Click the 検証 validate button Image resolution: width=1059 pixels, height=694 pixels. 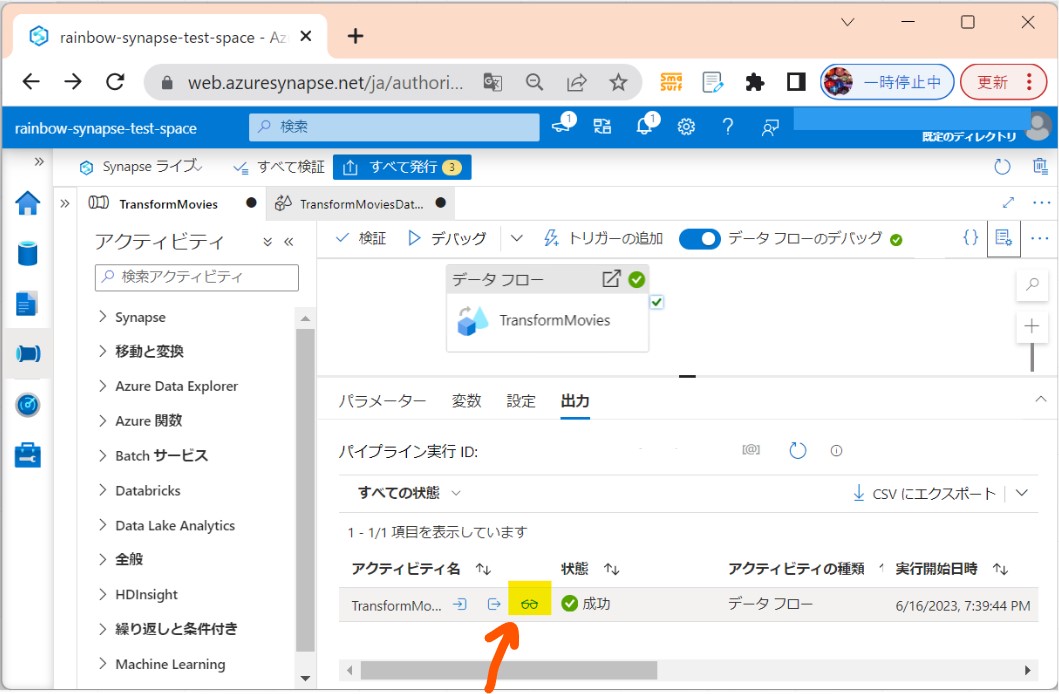click(x=361, y=238)
